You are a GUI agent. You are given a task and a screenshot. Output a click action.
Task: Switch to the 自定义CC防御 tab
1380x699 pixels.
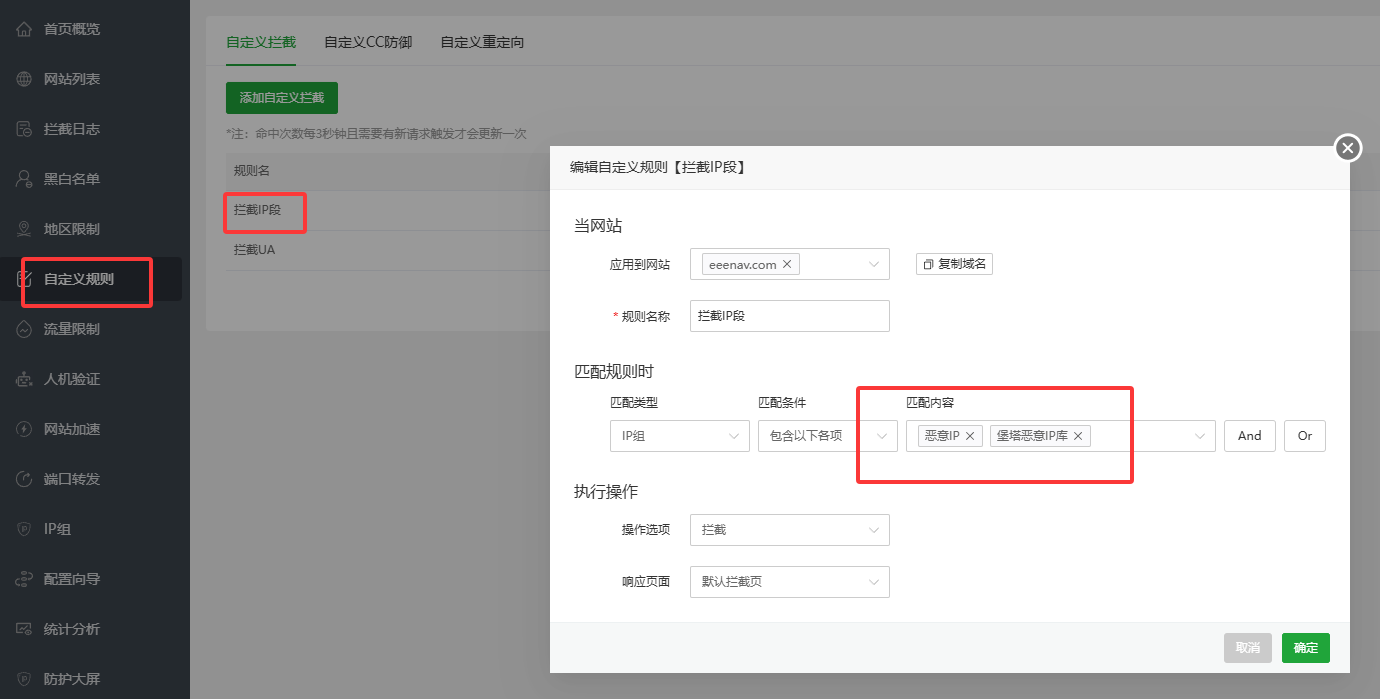click(368, 42)
